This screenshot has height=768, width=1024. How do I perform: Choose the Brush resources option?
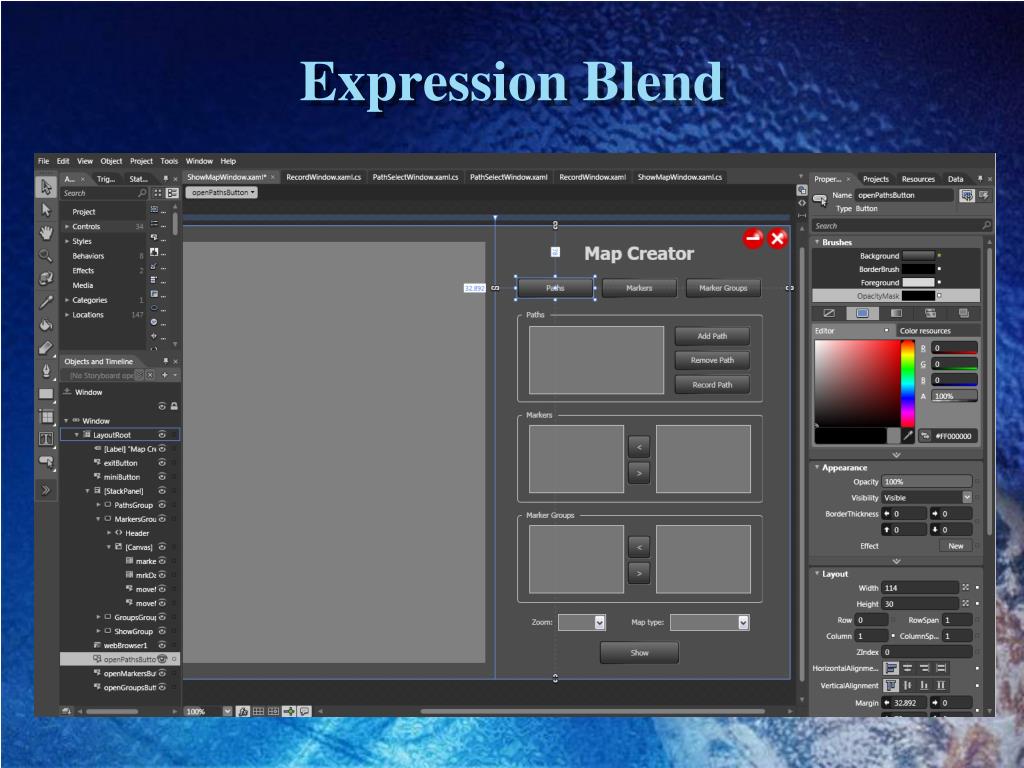(x=964, y=313)
